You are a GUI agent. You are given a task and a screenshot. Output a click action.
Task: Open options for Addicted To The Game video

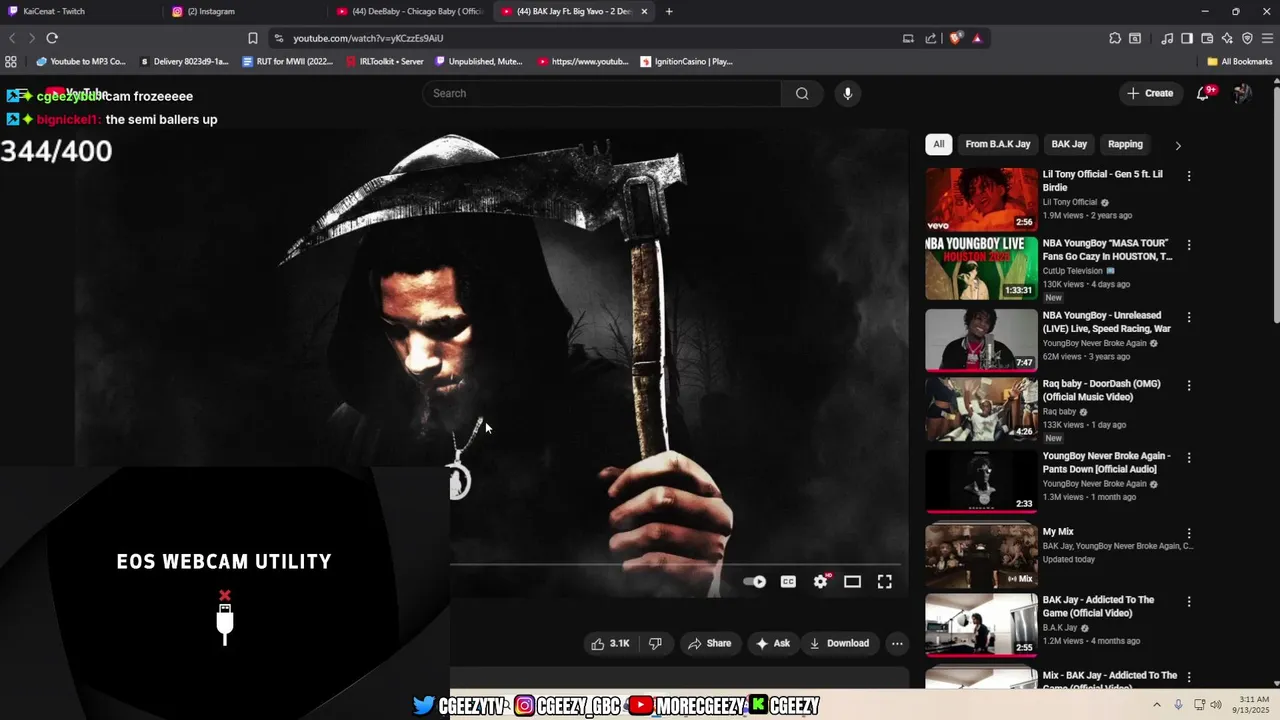coord(1189,602)
